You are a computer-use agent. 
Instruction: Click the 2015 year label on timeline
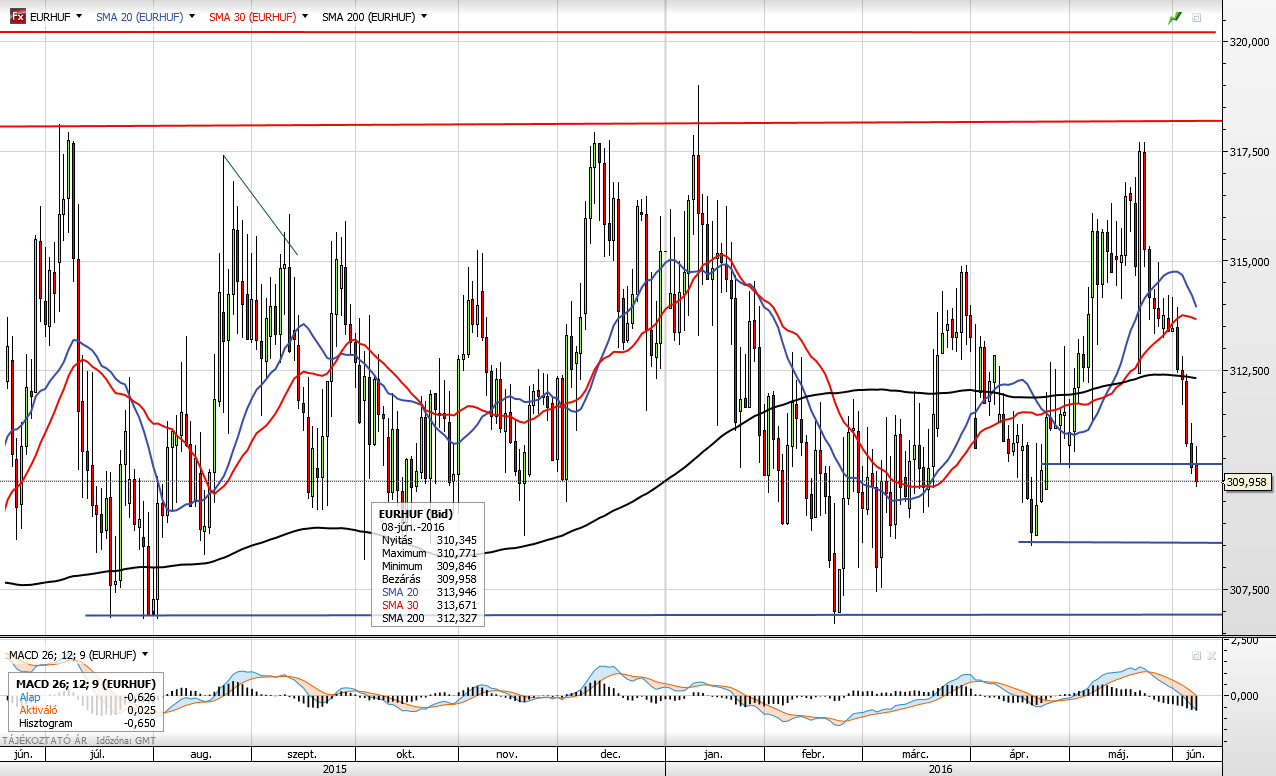point(335,769)
